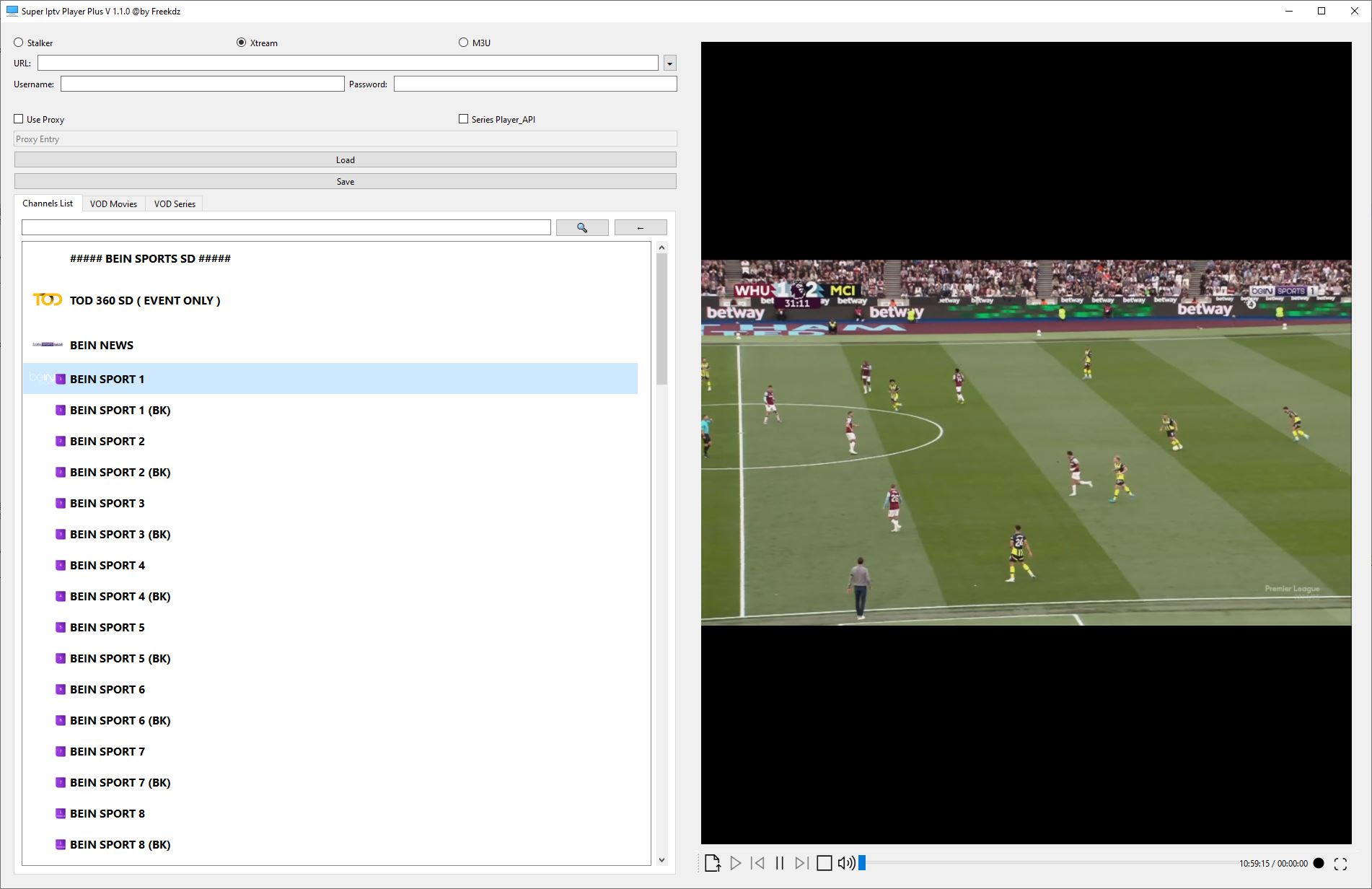Image resolution: width=1372 pixels, height=889 pixels.
Task: Pause the video playback
Action: [779, 863]
